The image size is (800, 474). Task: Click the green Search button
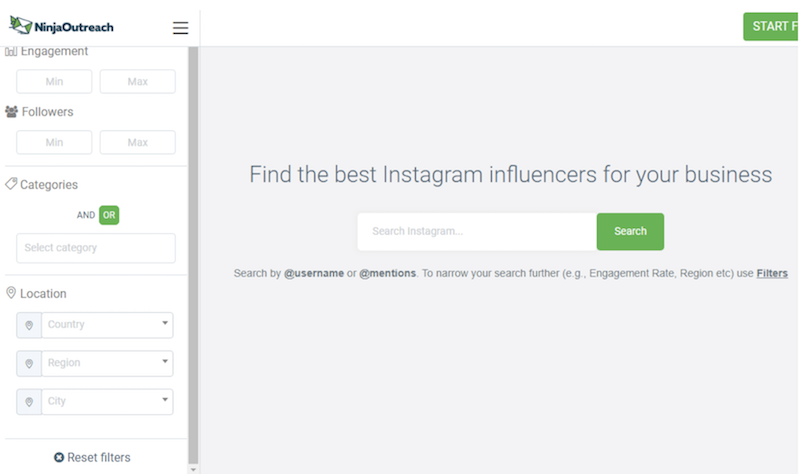630,232
